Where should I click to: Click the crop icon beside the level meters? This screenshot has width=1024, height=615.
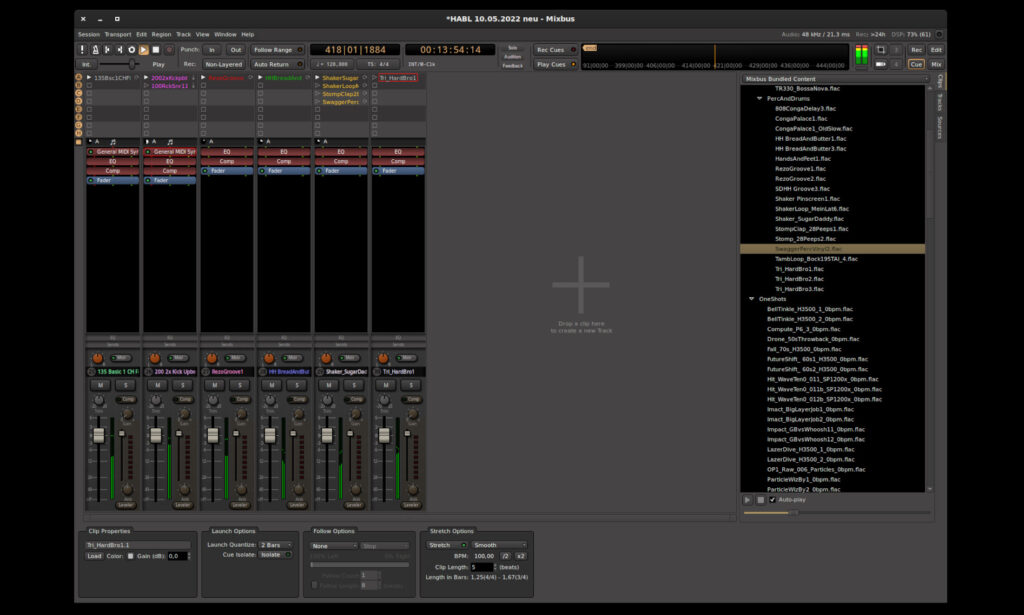[881, 50]
